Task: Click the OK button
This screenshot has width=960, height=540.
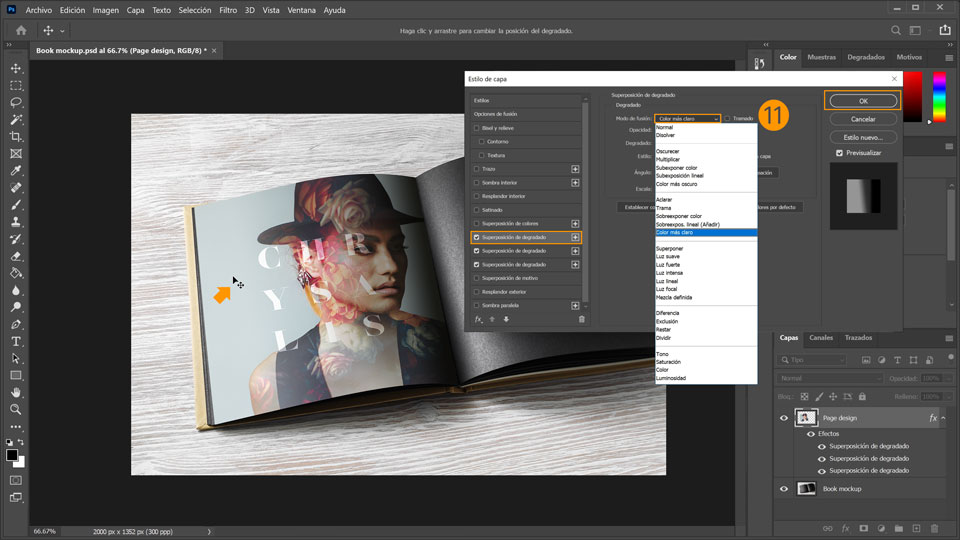Action: point(863,101)
